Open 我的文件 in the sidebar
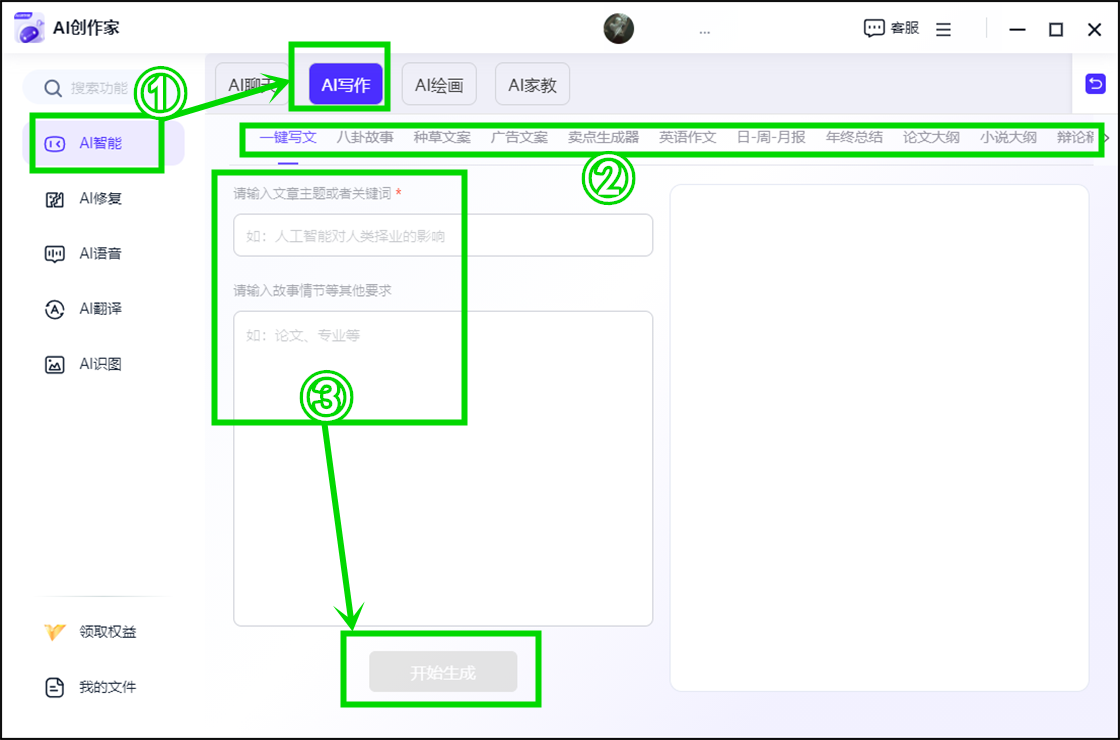This screenshot has height=740, width=1120. [107, 687]
